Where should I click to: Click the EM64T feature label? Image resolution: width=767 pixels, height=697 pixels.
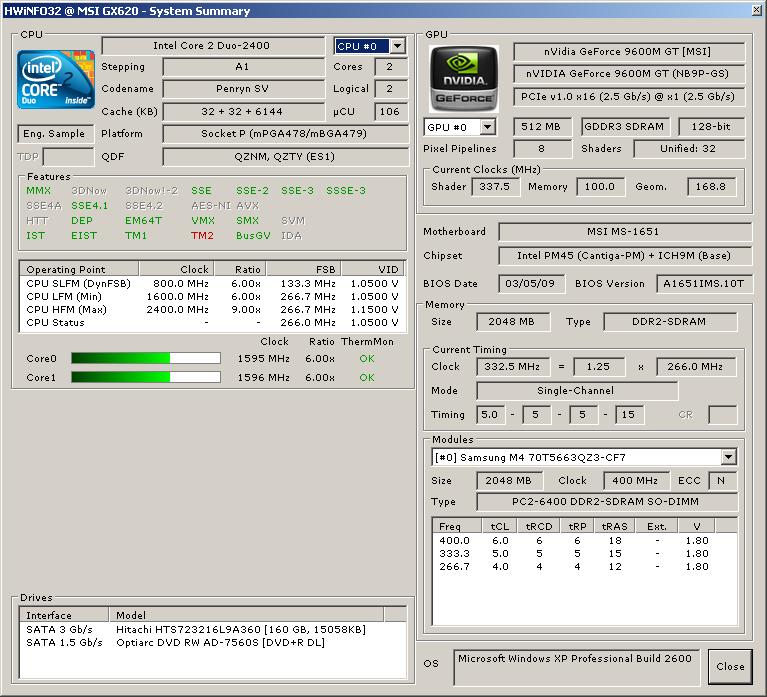click(143, 221)
